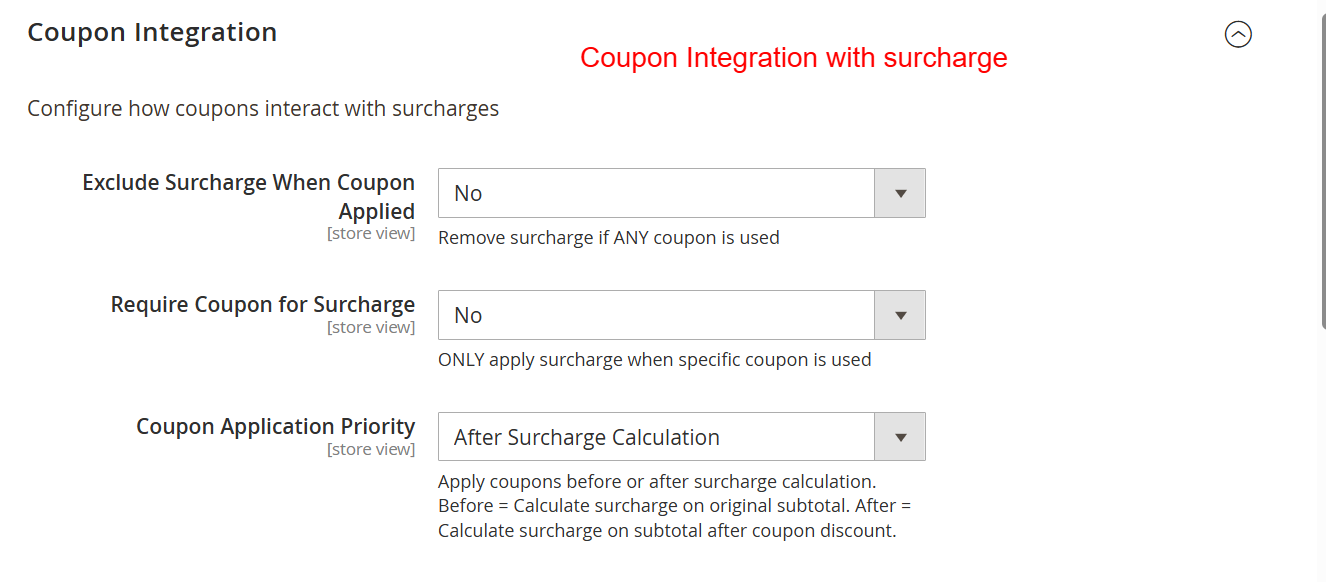Click the arrow on Coupon Application Priority dropdown

point(900,437)
